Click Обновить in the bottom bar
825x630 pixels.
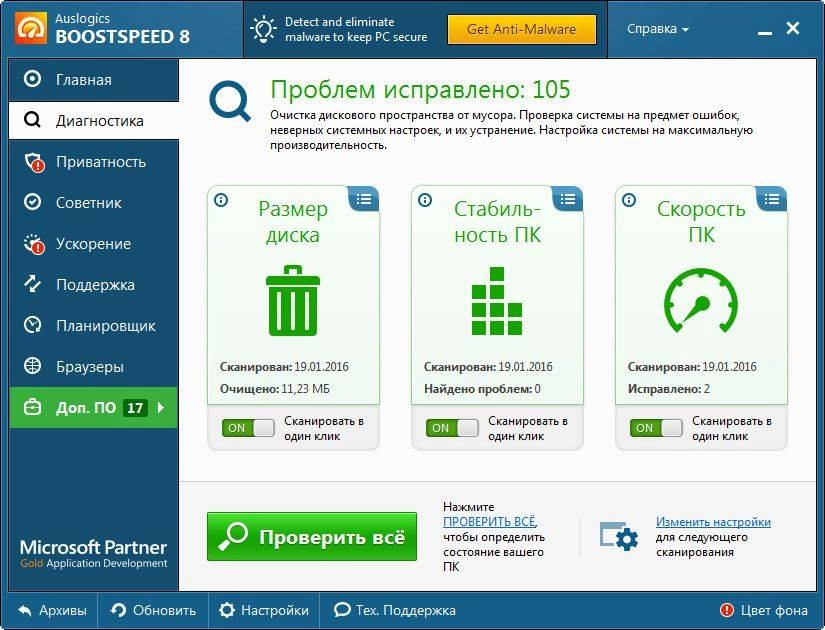[153, 610]
